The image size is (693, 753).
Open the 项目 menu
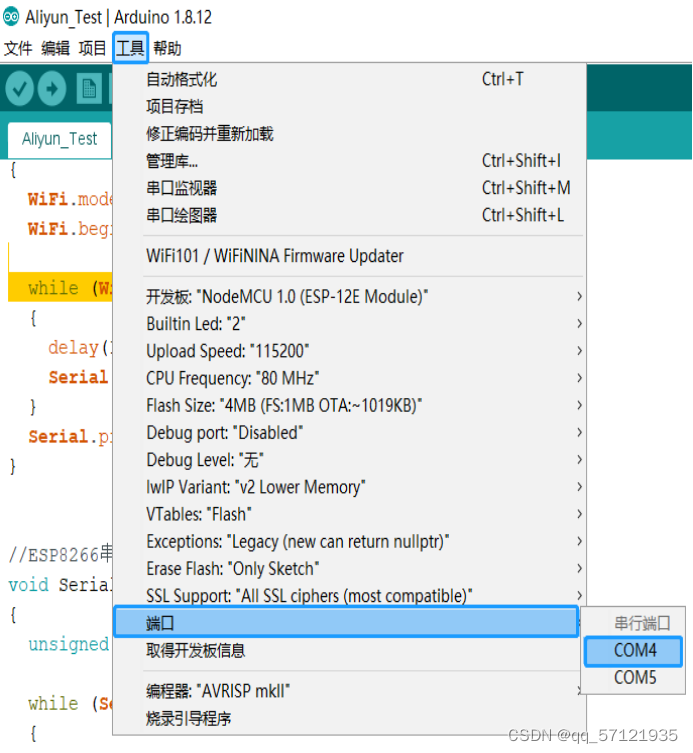[92, 48]
